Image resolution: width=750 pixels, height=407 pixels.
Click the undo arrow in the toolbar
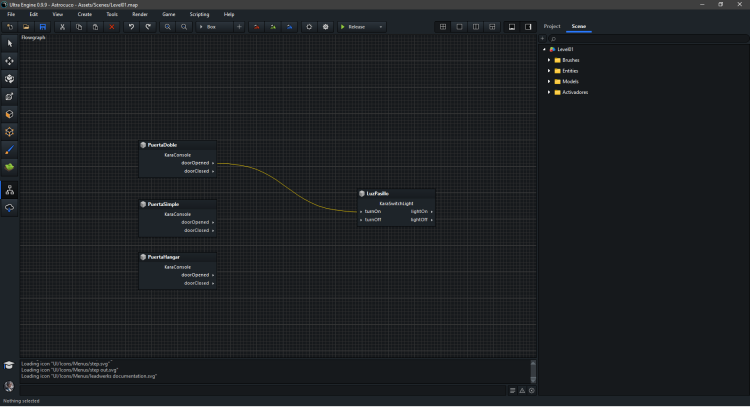131,27
